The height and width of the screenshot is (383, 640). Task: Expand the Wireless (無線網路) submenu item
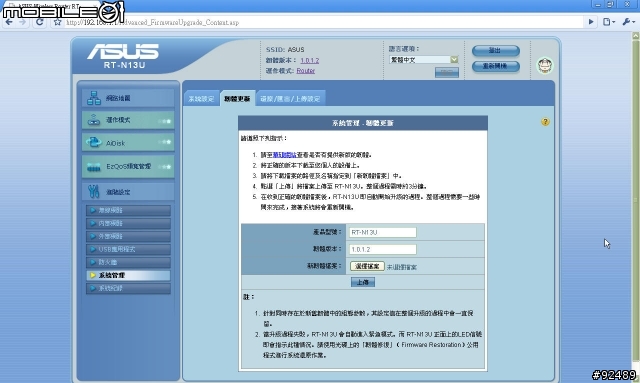128,210
